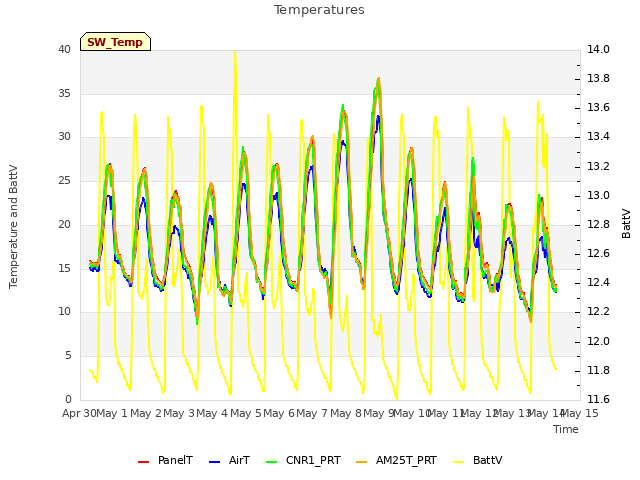Click the May 7 x-axis tick label
Image resolution: width=640 pixels, height=480 pixels.
[x=312, y=413]
